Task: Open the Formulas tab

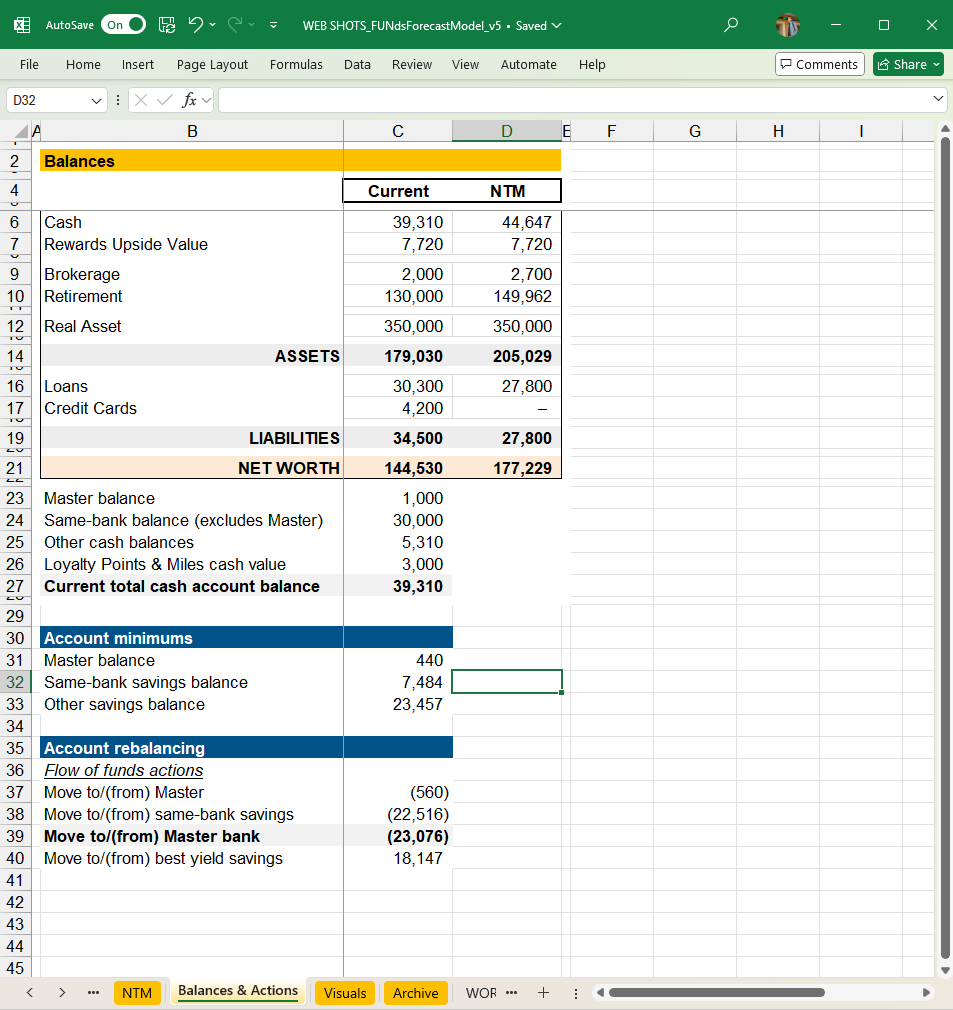Action: pos(296,64)
